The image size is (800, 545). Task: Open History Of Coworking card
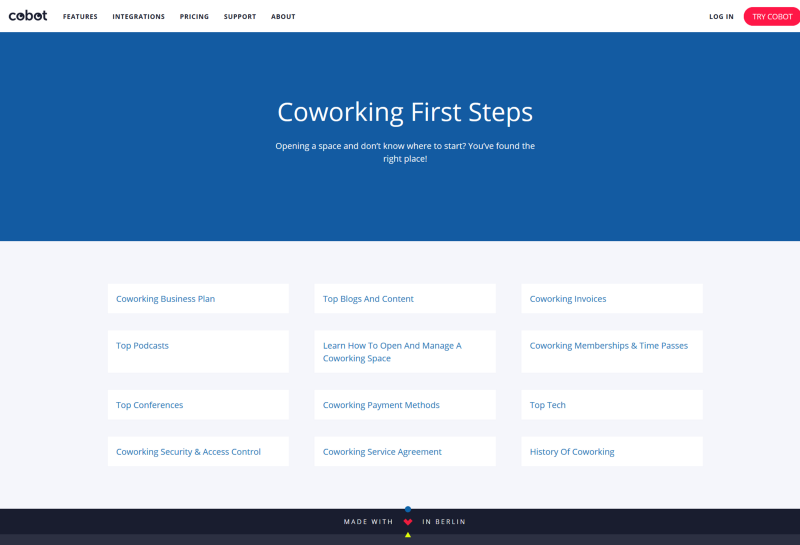point(612,451)
